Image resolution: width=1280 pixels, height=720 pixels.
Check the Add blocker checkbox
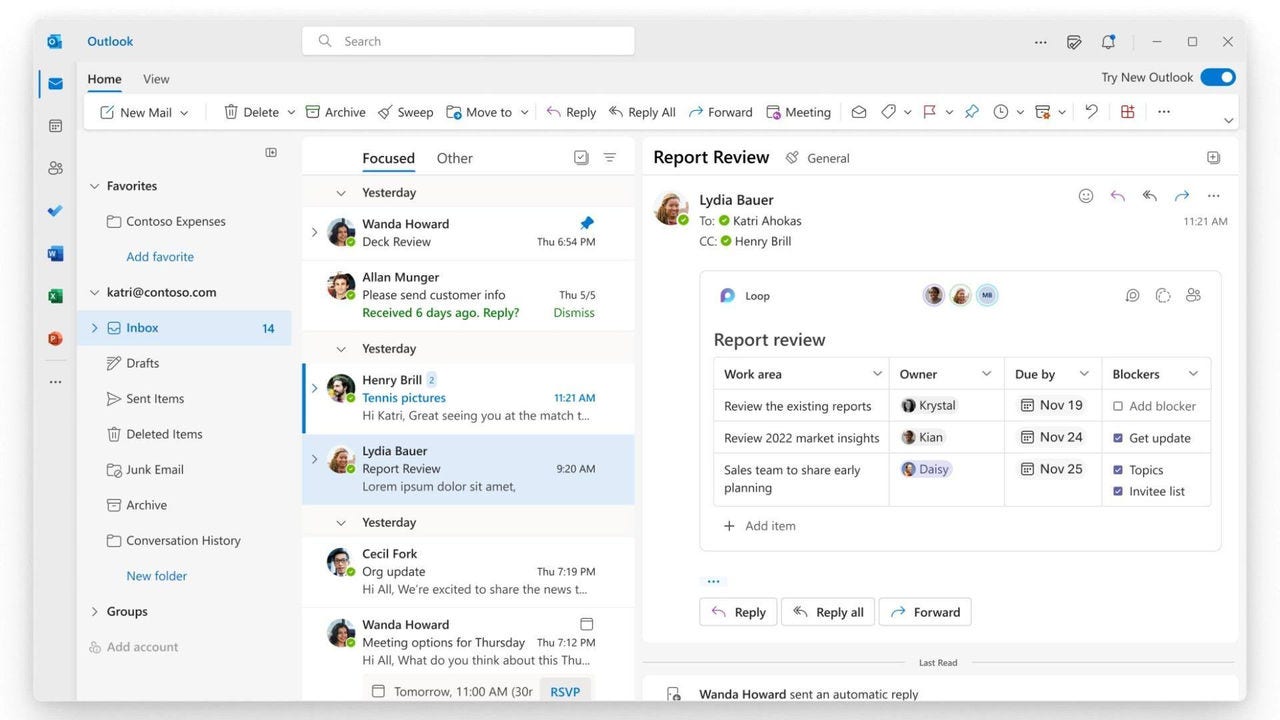pos(1118,406)
